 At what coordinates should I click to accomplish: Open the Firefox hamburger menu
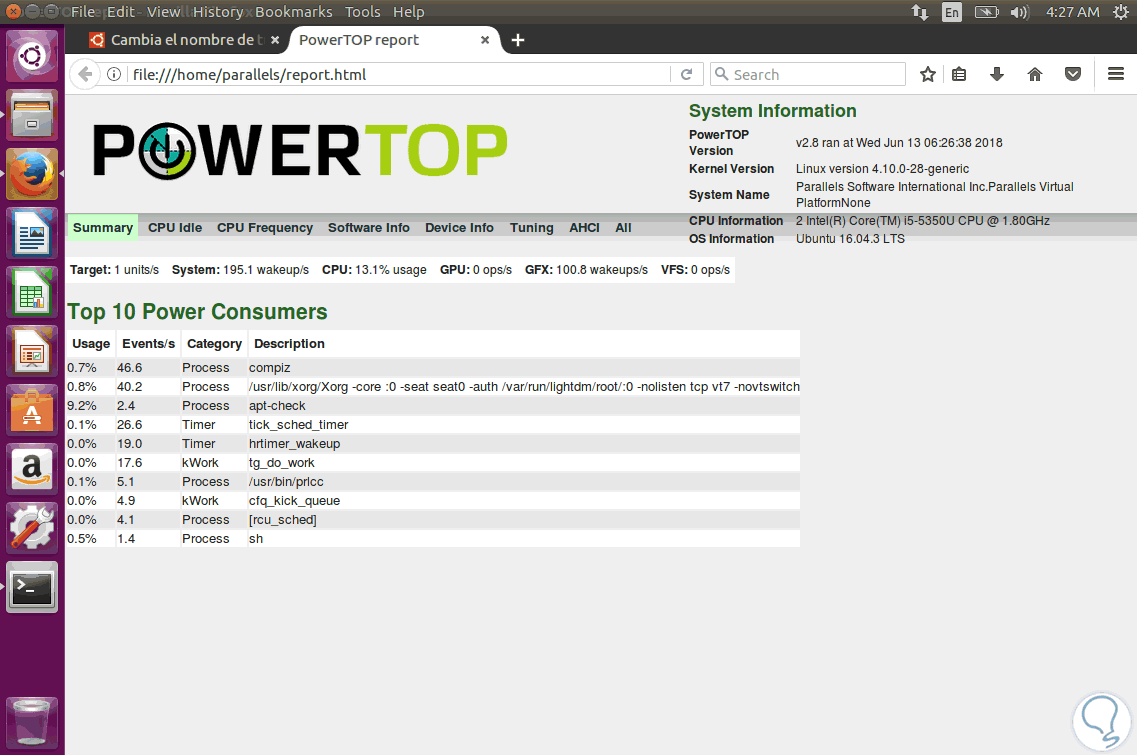(x=1116, y=74)
